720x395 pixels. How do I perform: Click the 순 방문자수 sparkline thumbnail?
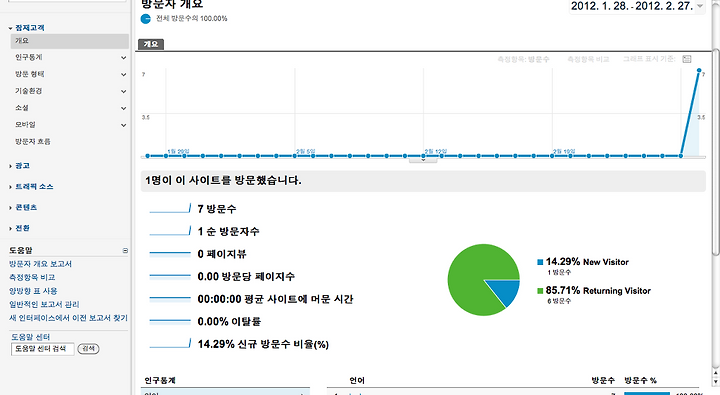coord(170,231)
